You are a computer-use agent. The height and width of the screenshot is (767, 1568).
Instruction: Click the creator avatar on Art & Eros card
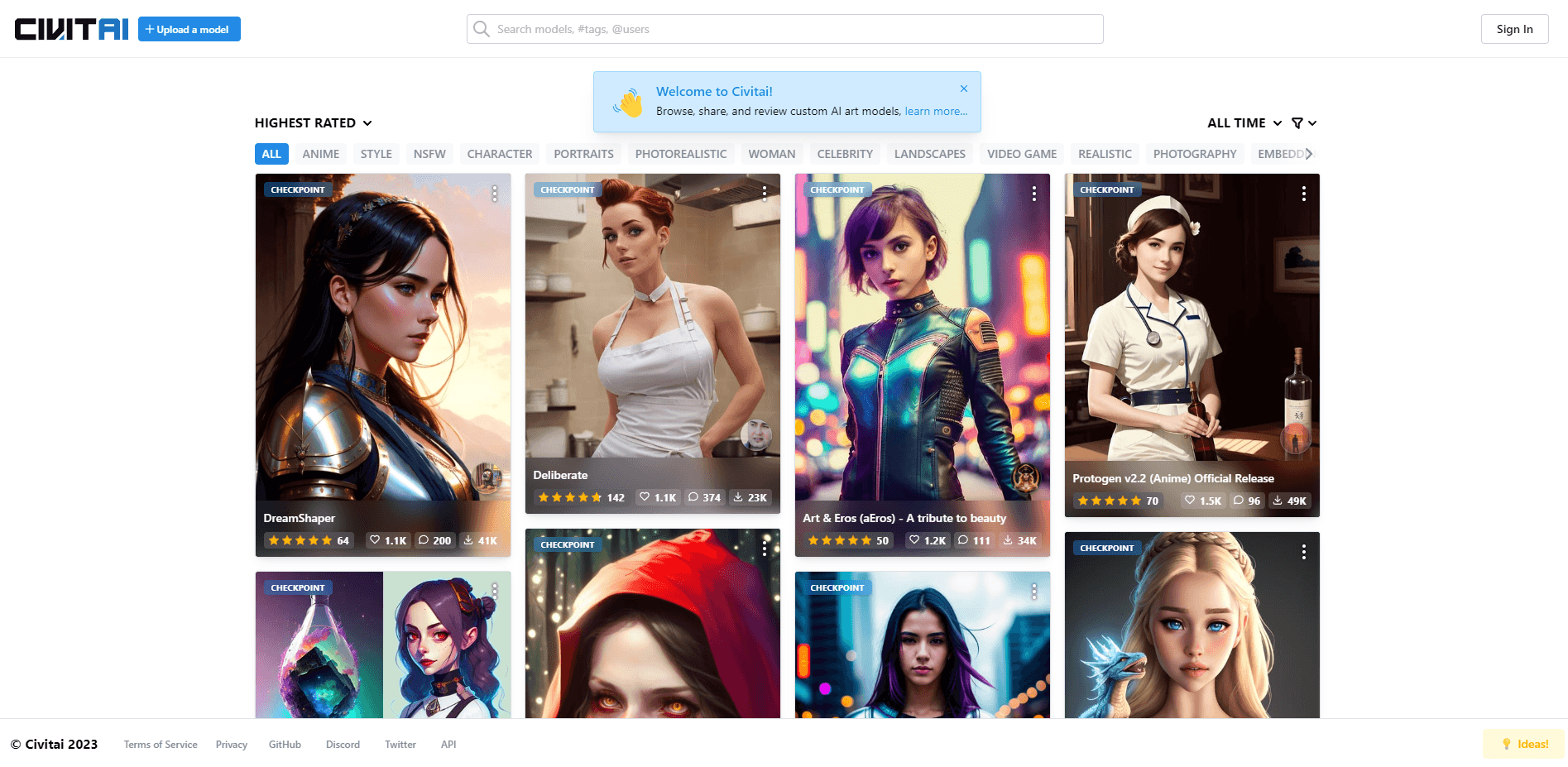[1026, 477]
